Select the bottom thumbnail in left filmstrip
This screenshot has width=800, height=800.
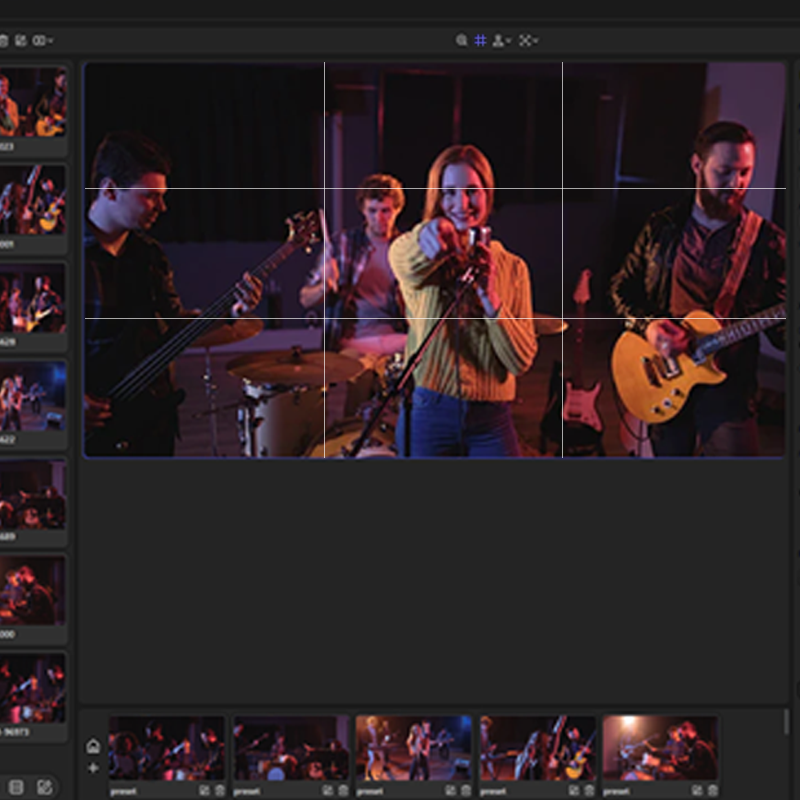pyautogui.click(x=32, y=689)
